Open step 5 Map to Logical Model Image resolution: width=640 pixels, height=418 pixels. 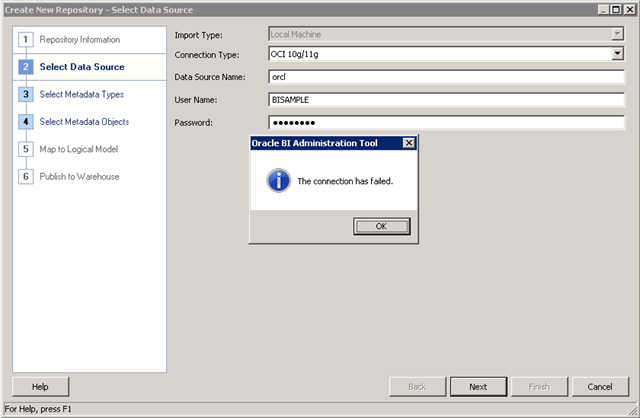(x=79, y=149)
